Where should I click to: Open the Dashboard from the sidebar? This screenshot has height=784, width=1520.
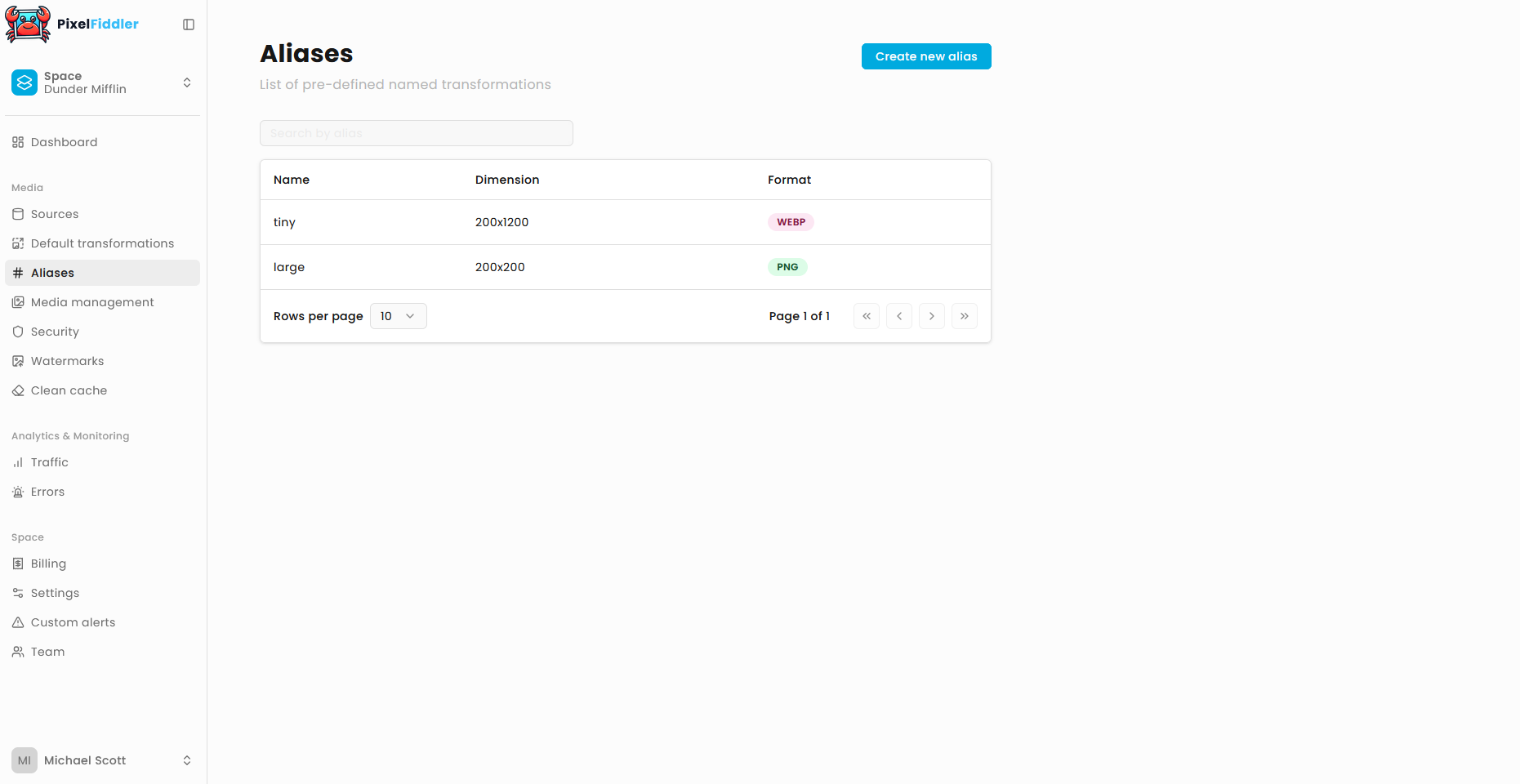[64, 141]
